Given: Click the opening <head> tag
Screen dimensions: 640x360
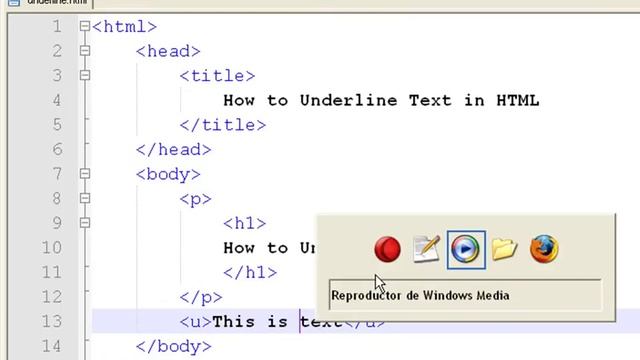Looking at the screenshot, I should (x=168, y=51).
